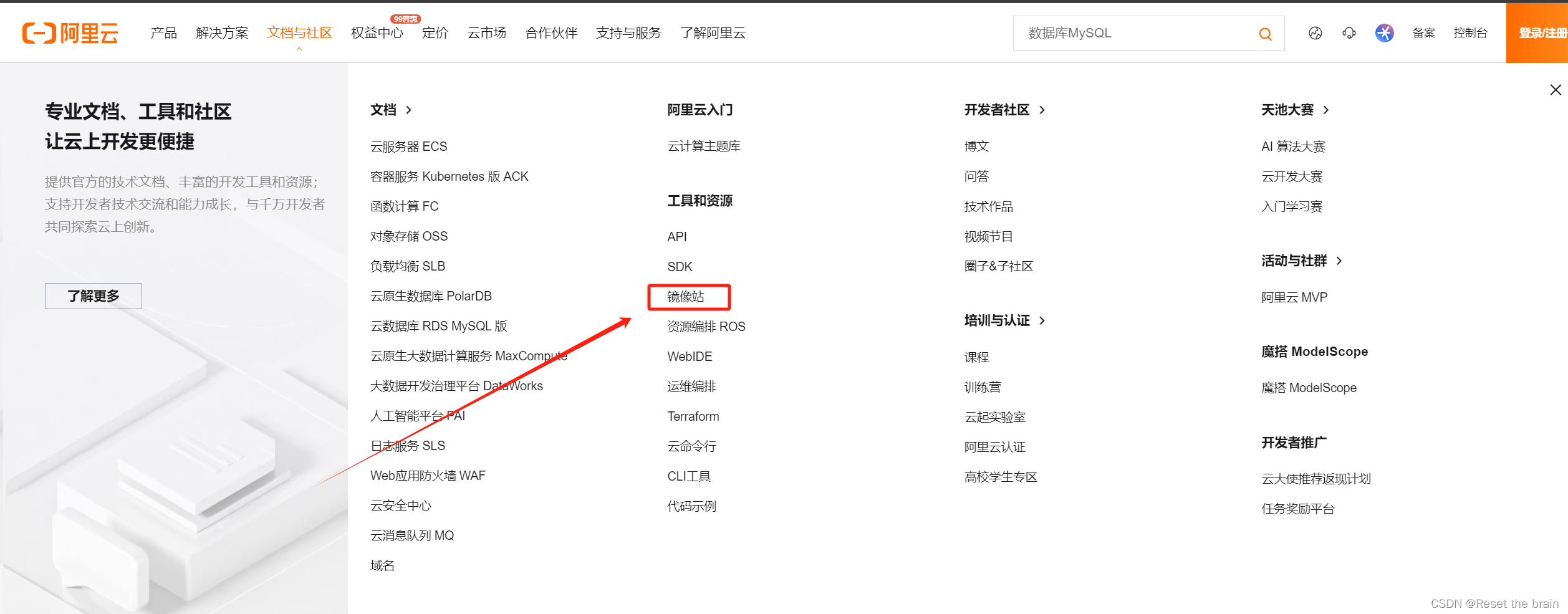Open the 解决方案 menu
The image size is (1568, 614).
pos(222,33)
